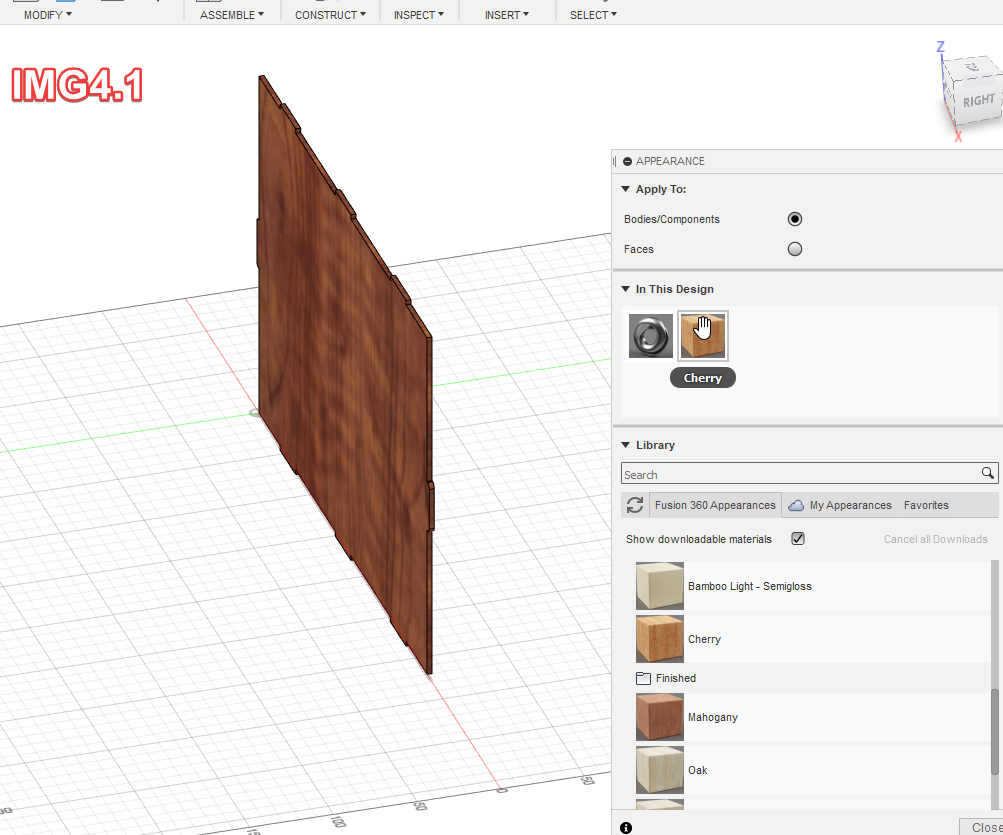Select the steel ring material swatch
This screenshot has width=1003, height=835.
(x=651, y=336)
